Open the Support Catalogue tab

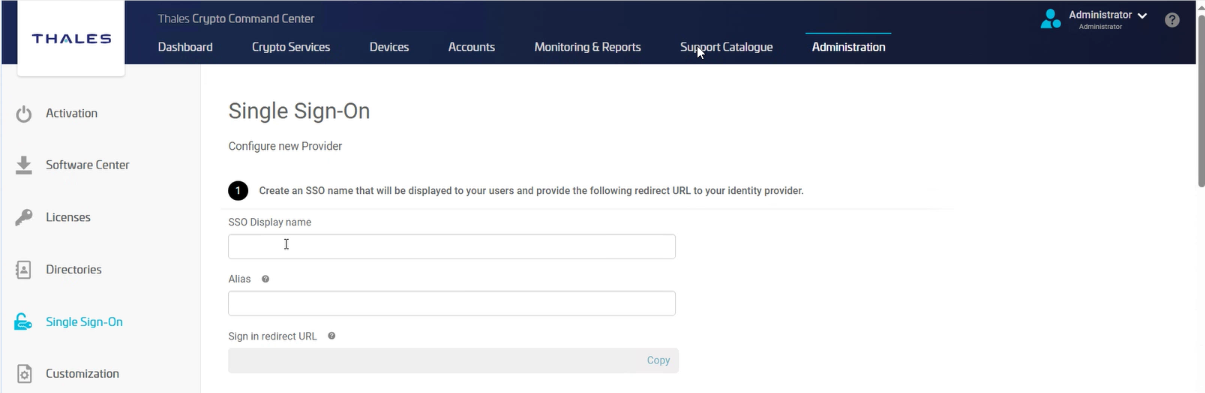pos(726,47)
